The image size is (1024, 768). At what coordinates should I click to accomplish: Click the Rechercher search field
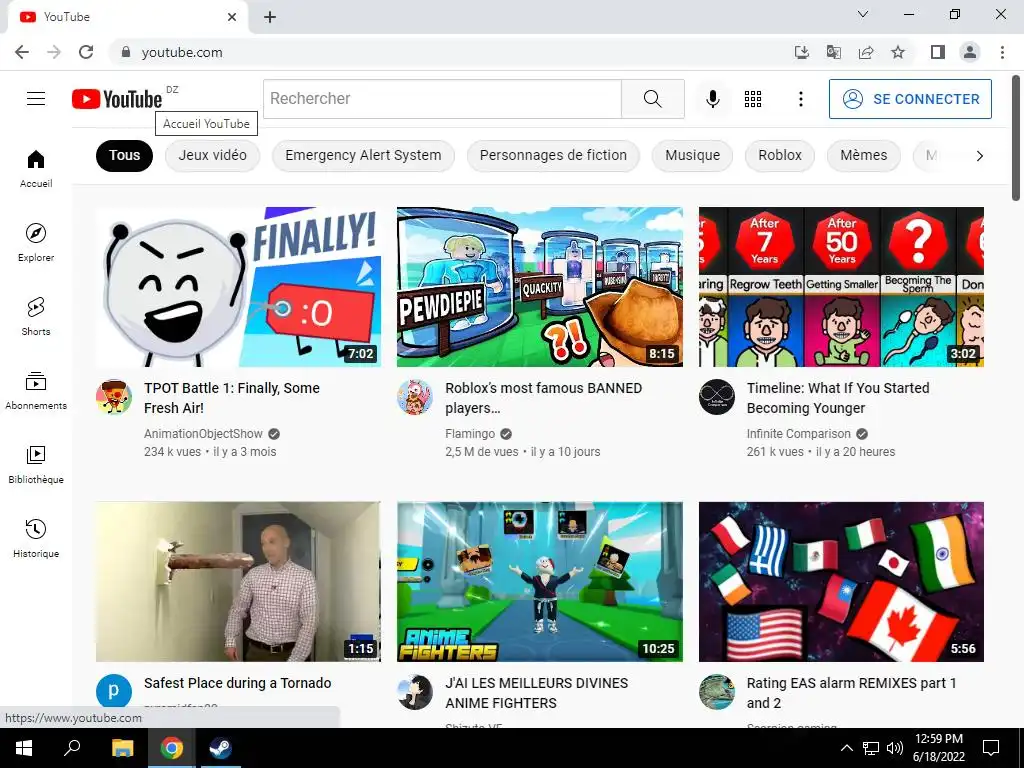pos(442,99)
